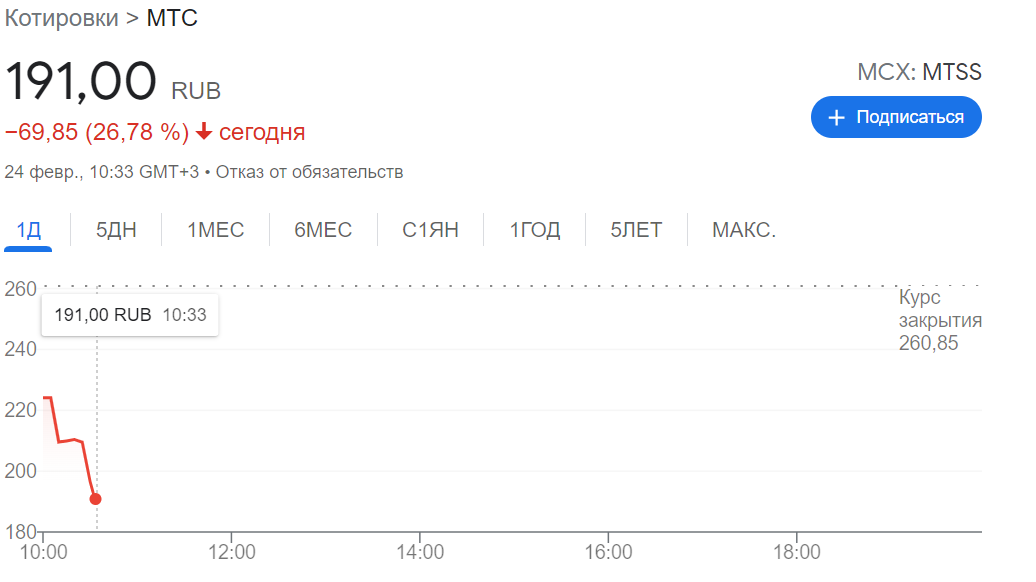The image size is (1036, 582).
Task: Choose the 5ЛЕТ time range tab
Action: click(636, 230)
